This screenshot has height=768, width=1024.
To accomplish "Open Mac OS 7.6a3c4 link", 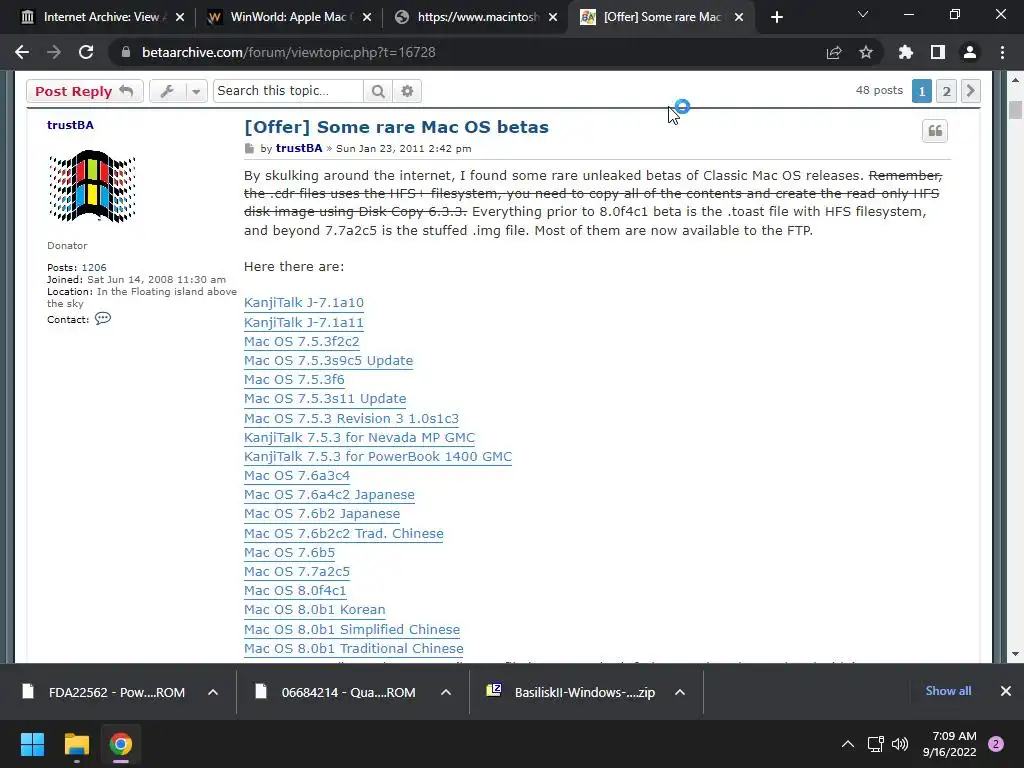I will click(x=297, y=475).
